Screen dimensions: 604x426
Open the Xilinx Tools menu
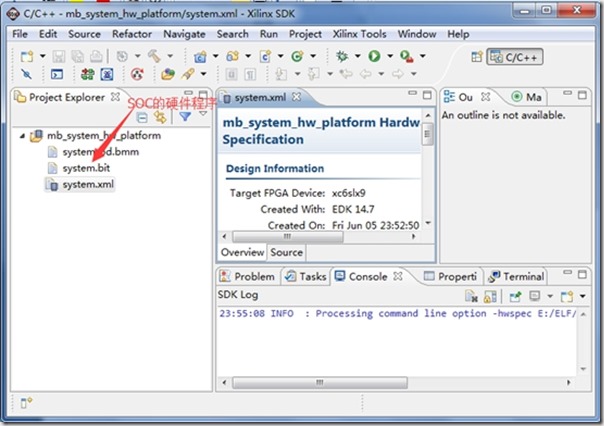tap(362, 34)
